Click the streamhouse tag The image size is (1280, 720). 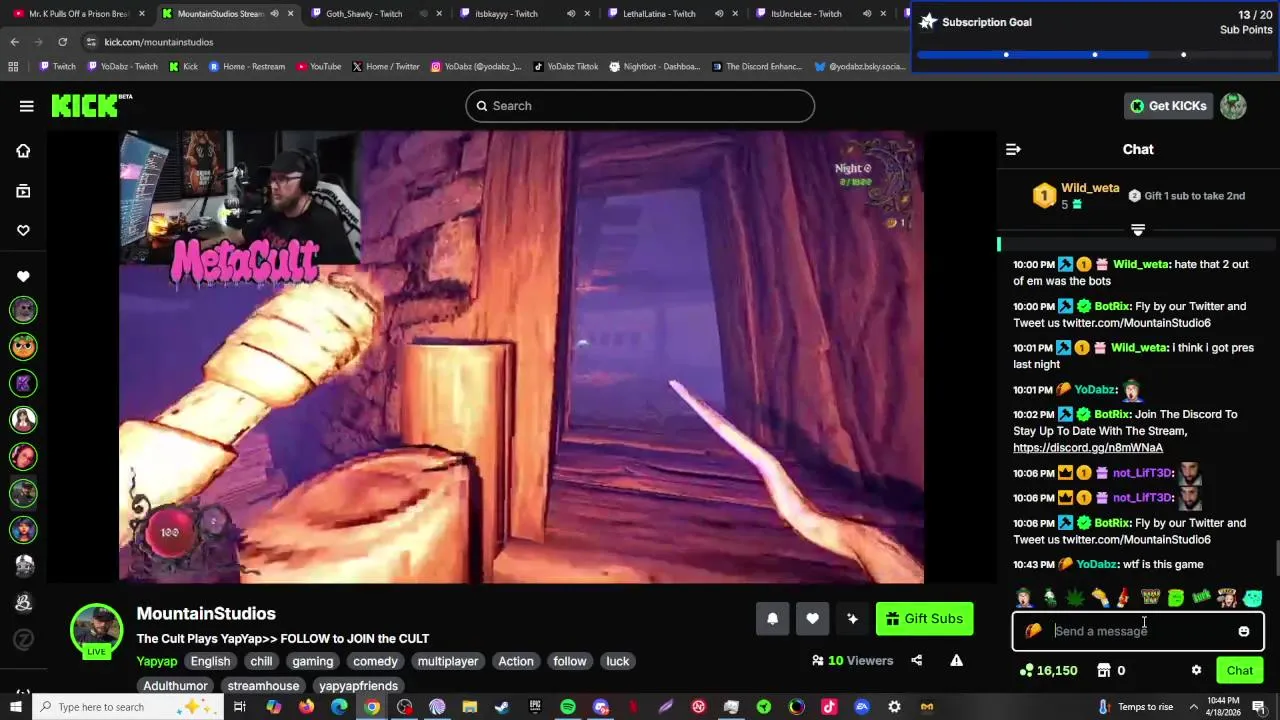263,686
